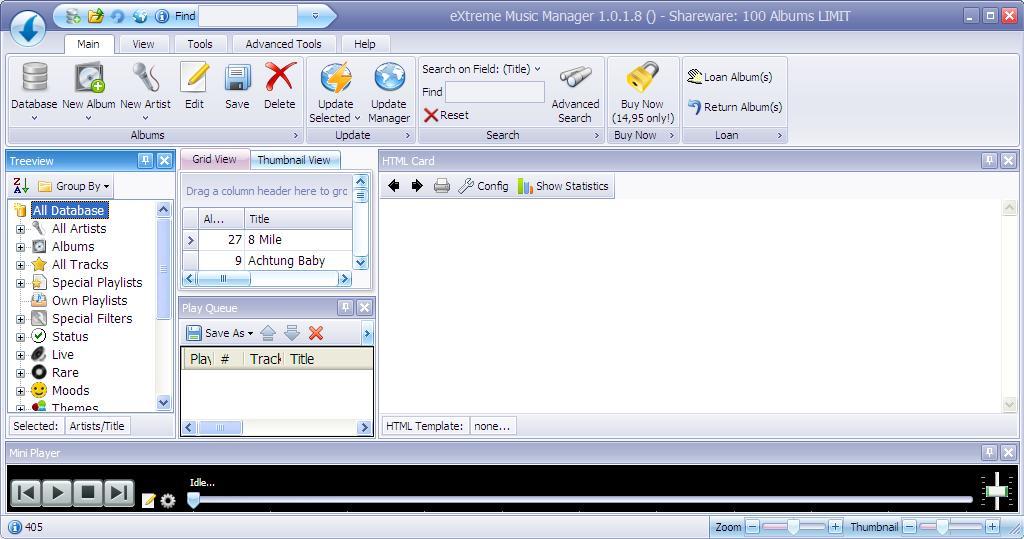Increase zoom with plus button

point(835,527)
